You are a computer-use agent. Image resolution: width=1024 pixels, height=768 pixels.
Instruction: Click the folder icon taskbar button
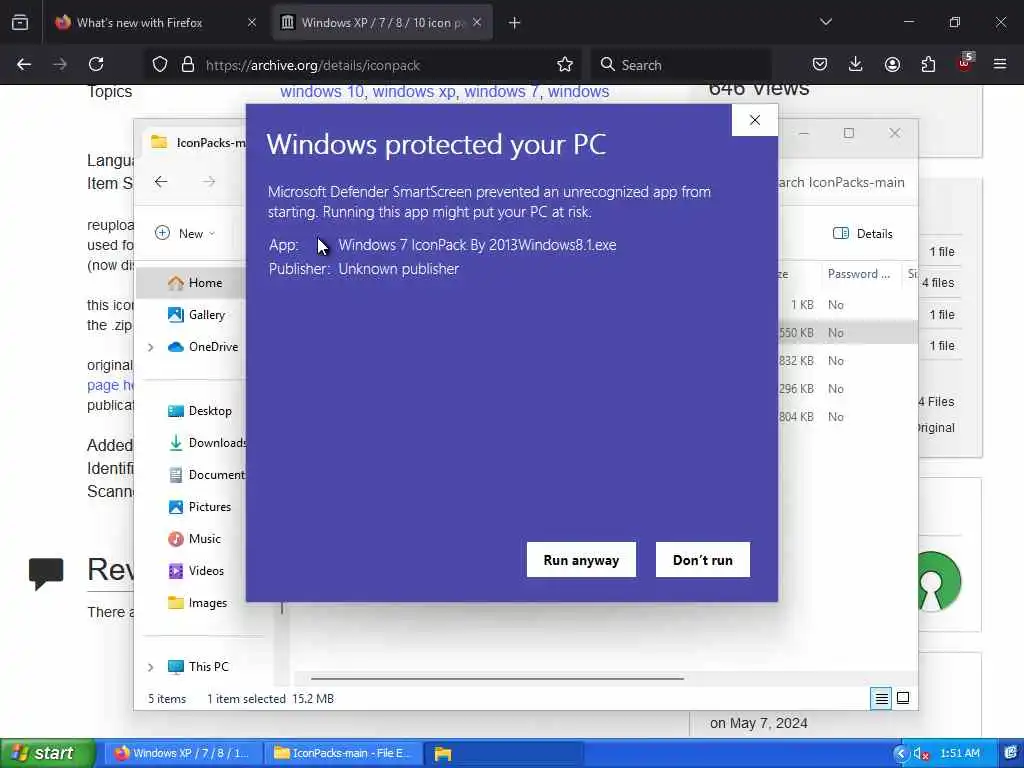(503, 753)
